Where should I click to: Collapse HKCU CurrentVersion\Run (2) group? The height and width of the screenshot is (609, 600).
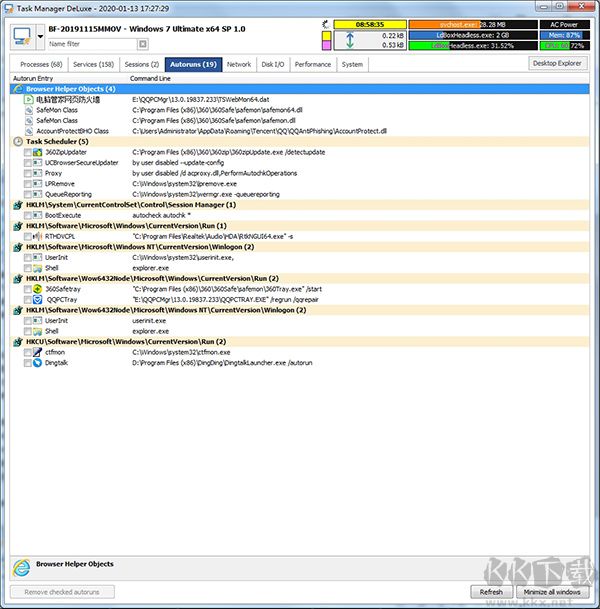[x=299, y=342]
